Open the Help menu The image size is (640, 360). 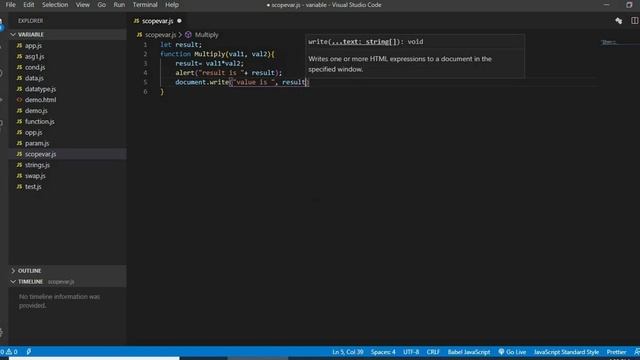pos(172,5)
